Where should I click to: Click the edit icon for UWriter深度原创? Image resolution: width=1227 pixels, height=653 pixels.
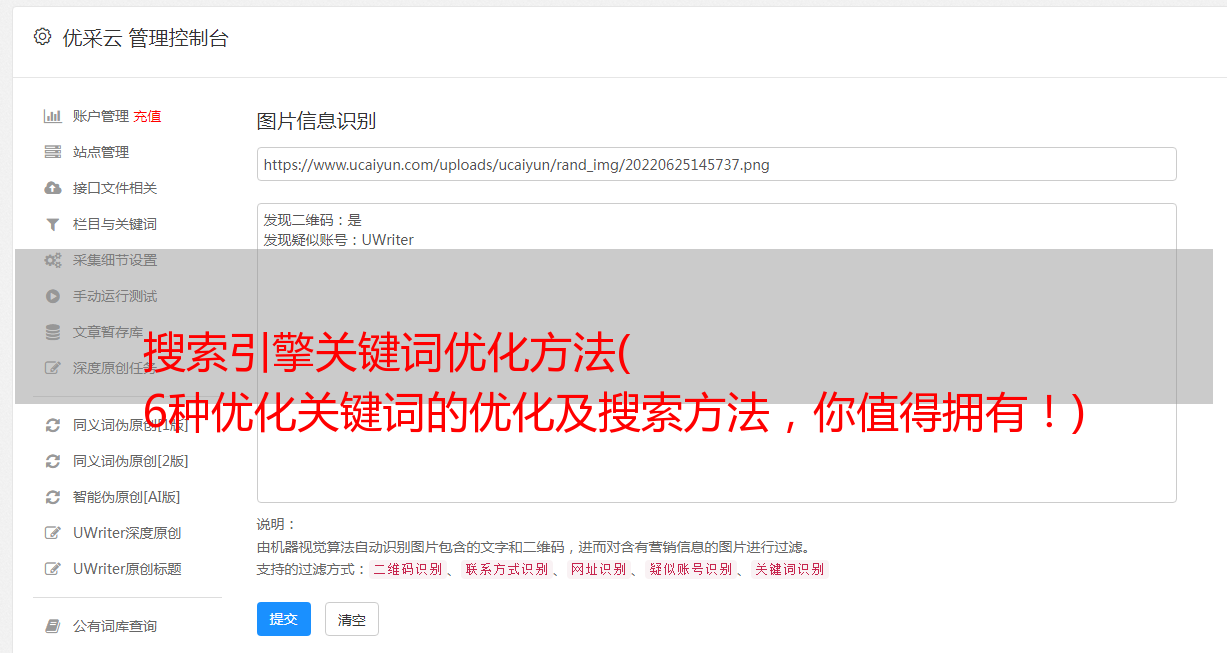pos(53,533)
